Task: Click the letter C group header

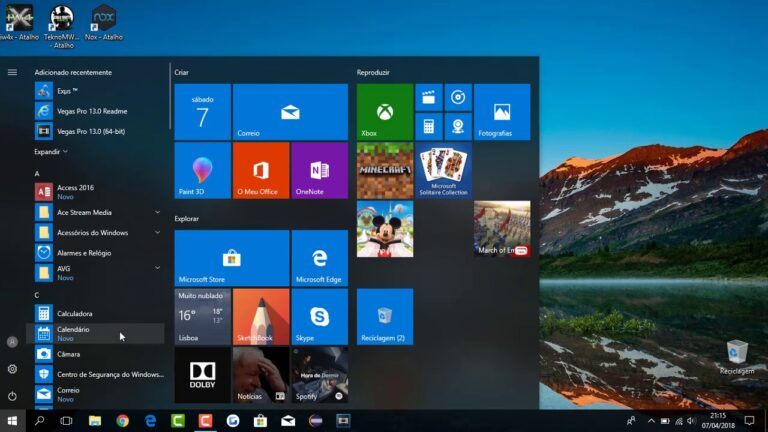Action: point(37,295)
